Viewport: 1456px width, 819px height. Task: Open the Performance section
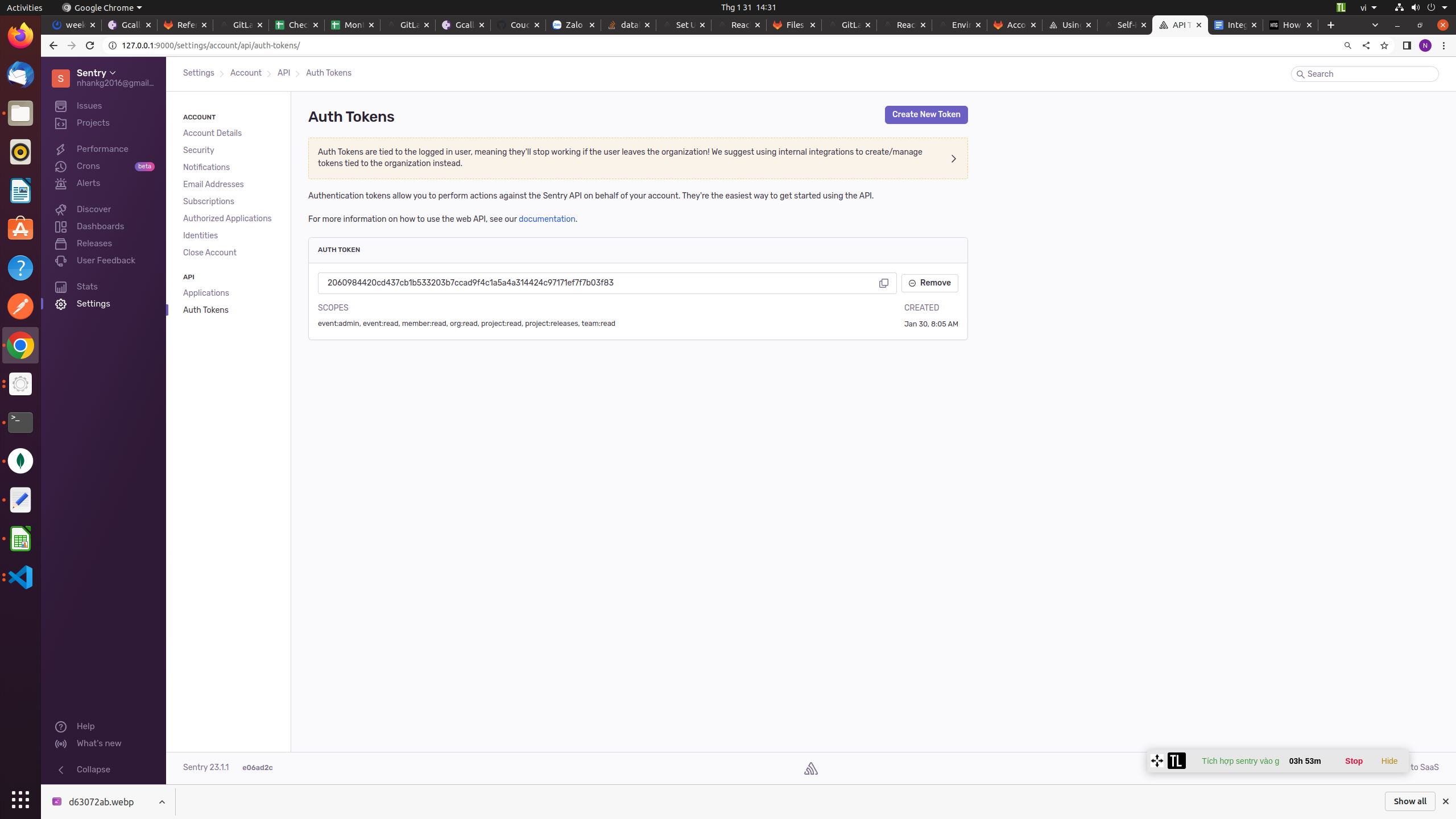point(102,149)
